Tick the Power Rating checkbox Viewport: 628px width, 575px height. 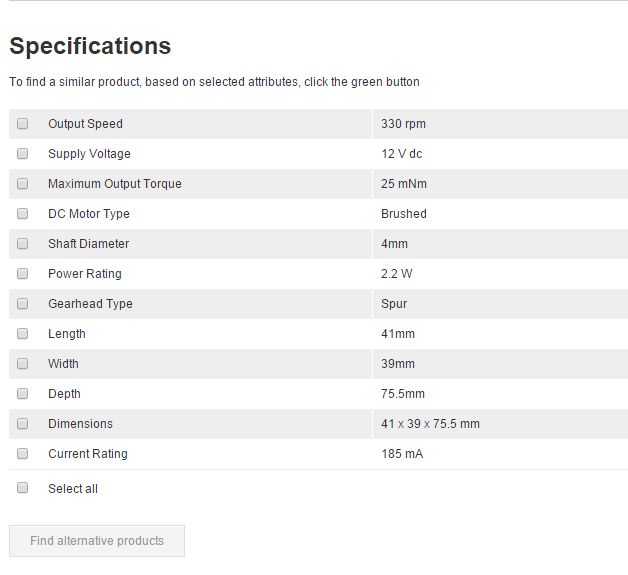pos(22,274)
